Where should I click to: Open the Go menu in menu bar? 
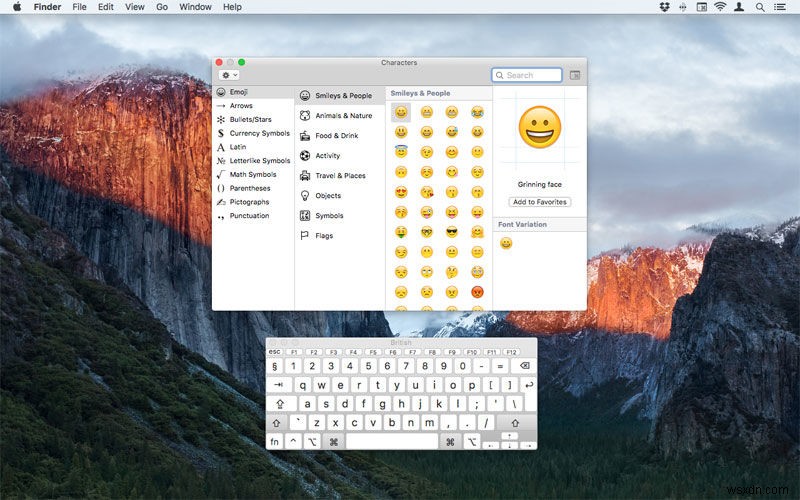tap(162, 7)
